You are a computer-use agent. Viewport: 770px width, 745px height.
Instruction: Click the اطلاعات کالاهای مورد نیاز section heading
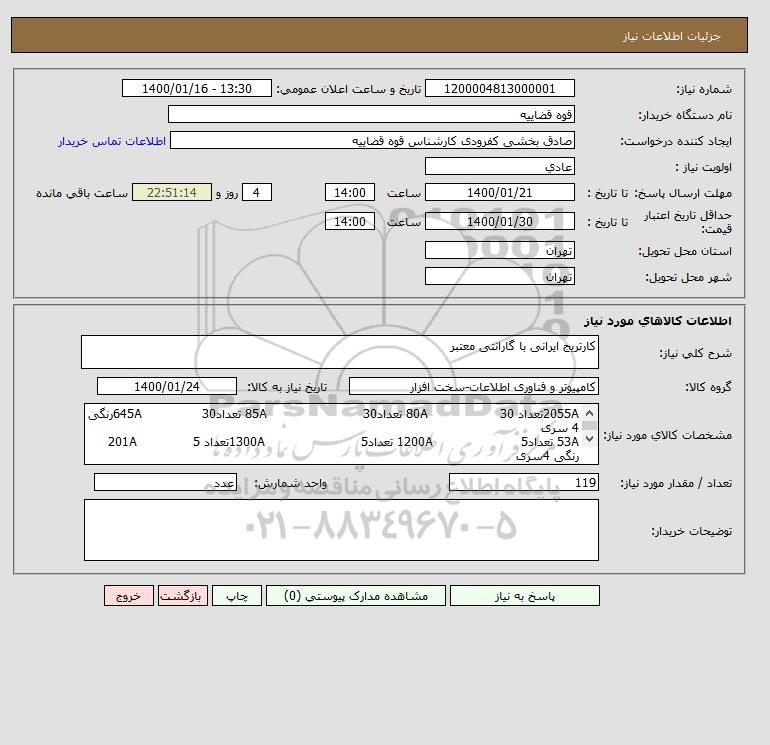tap(658, 321)
